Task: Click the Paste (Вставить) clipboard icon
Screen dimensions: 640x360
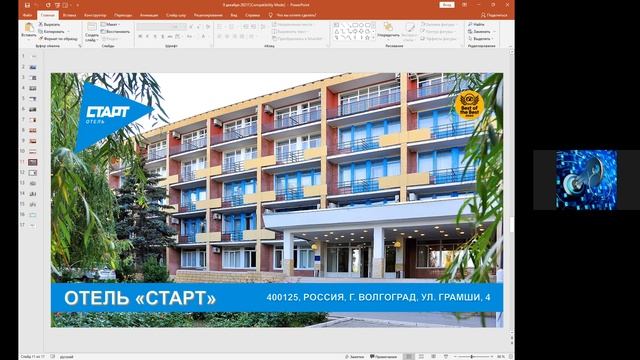Action: [29, 28]
